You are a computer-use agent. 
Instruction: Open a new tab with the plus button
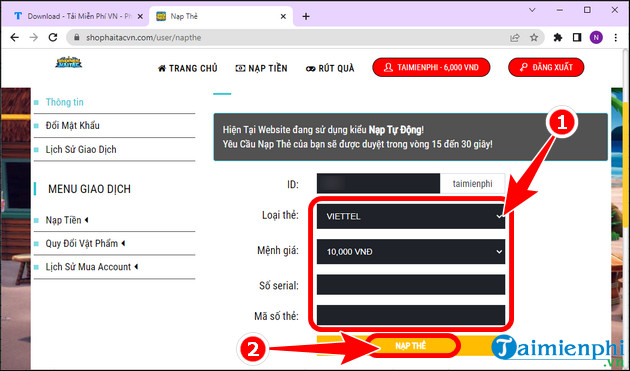pos(306,16)
